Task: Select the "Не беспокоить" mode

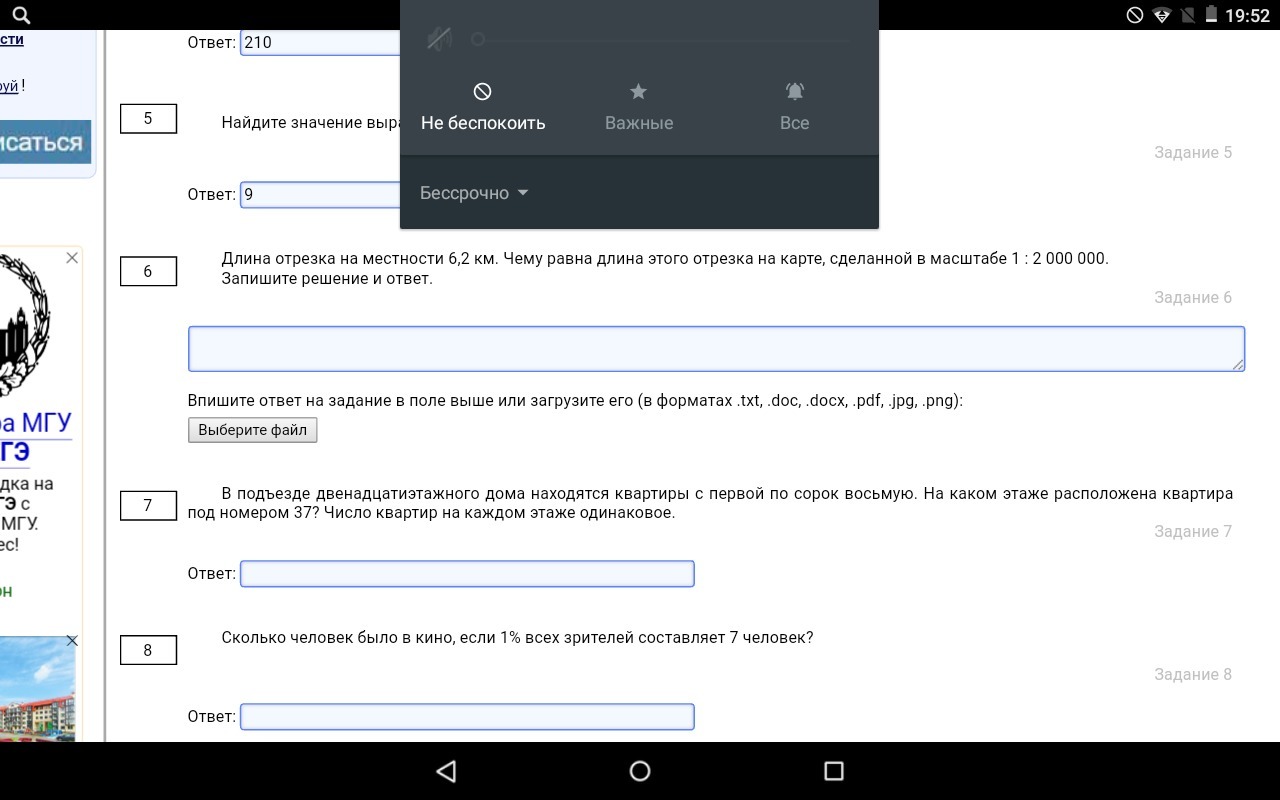Action: [x=483, y=107]
